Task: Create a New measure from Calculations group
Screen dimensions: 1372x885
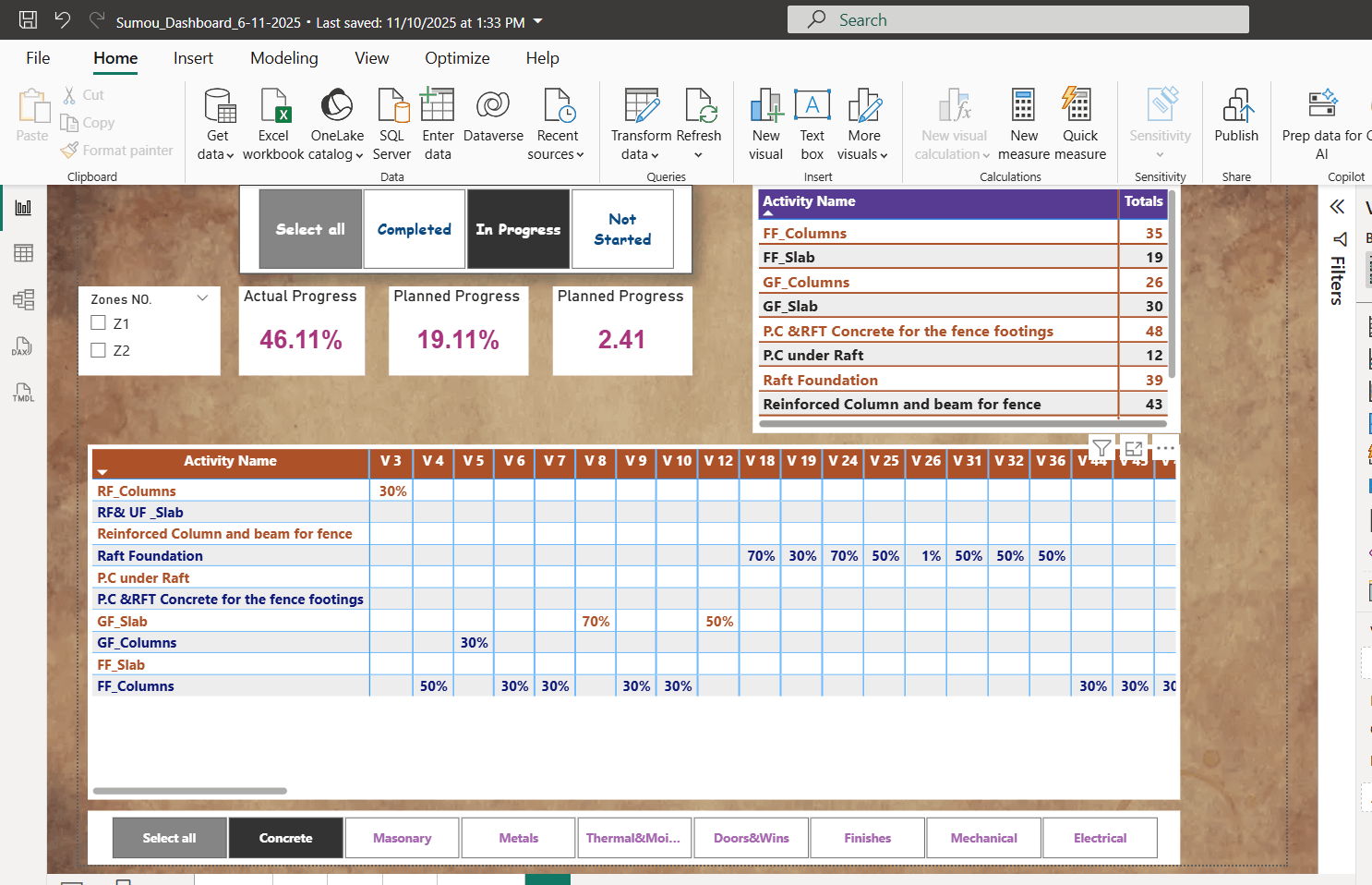Action: click(x=1023, y=125)
